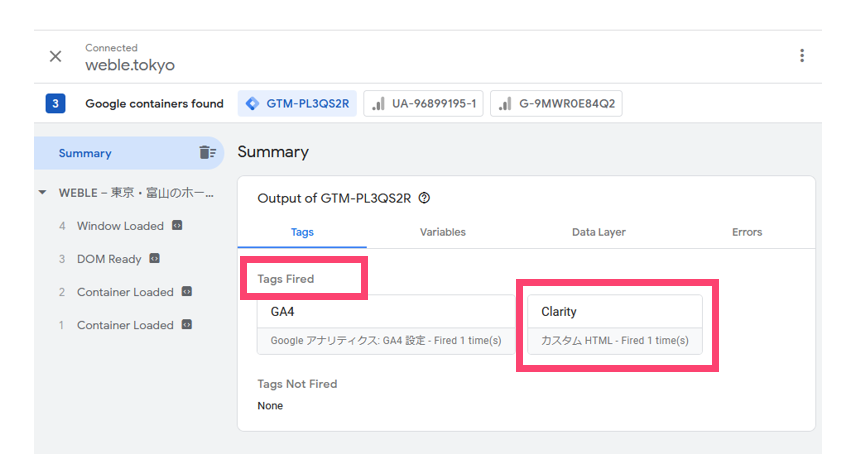
Task: Click the None text under Tags Not Fired
Action: 270,406
